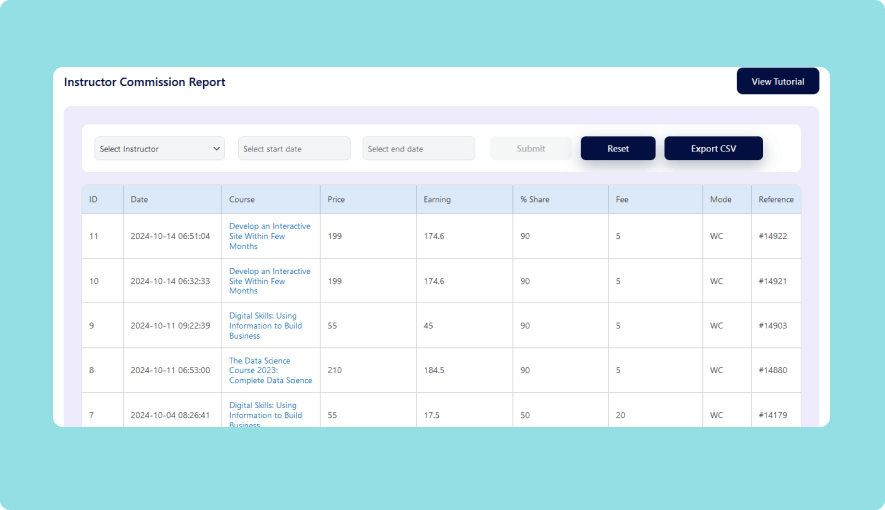Open course link in row ID 11

pyautogui.click(x=269, y=236)
